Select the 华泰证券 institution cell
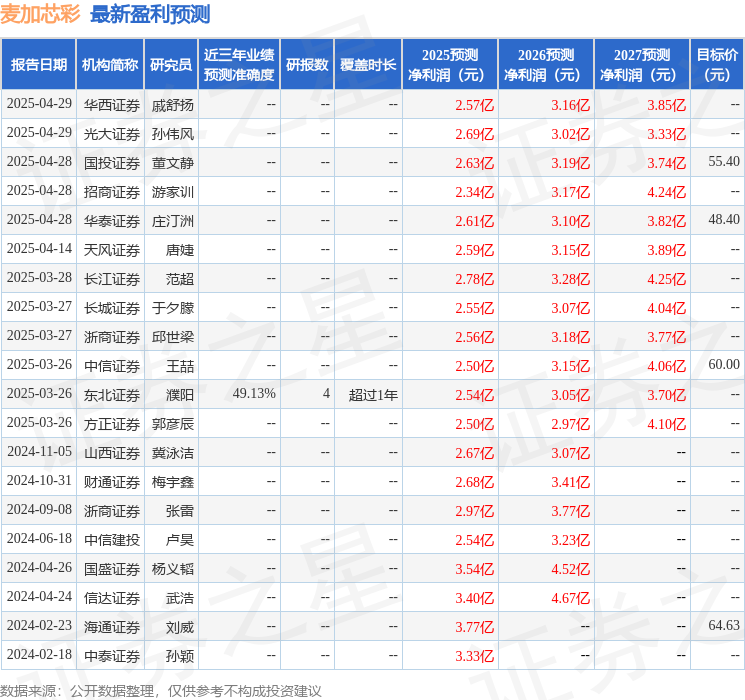Image resolution: width=745 pixels, height=700 pixels. [112, 221]
